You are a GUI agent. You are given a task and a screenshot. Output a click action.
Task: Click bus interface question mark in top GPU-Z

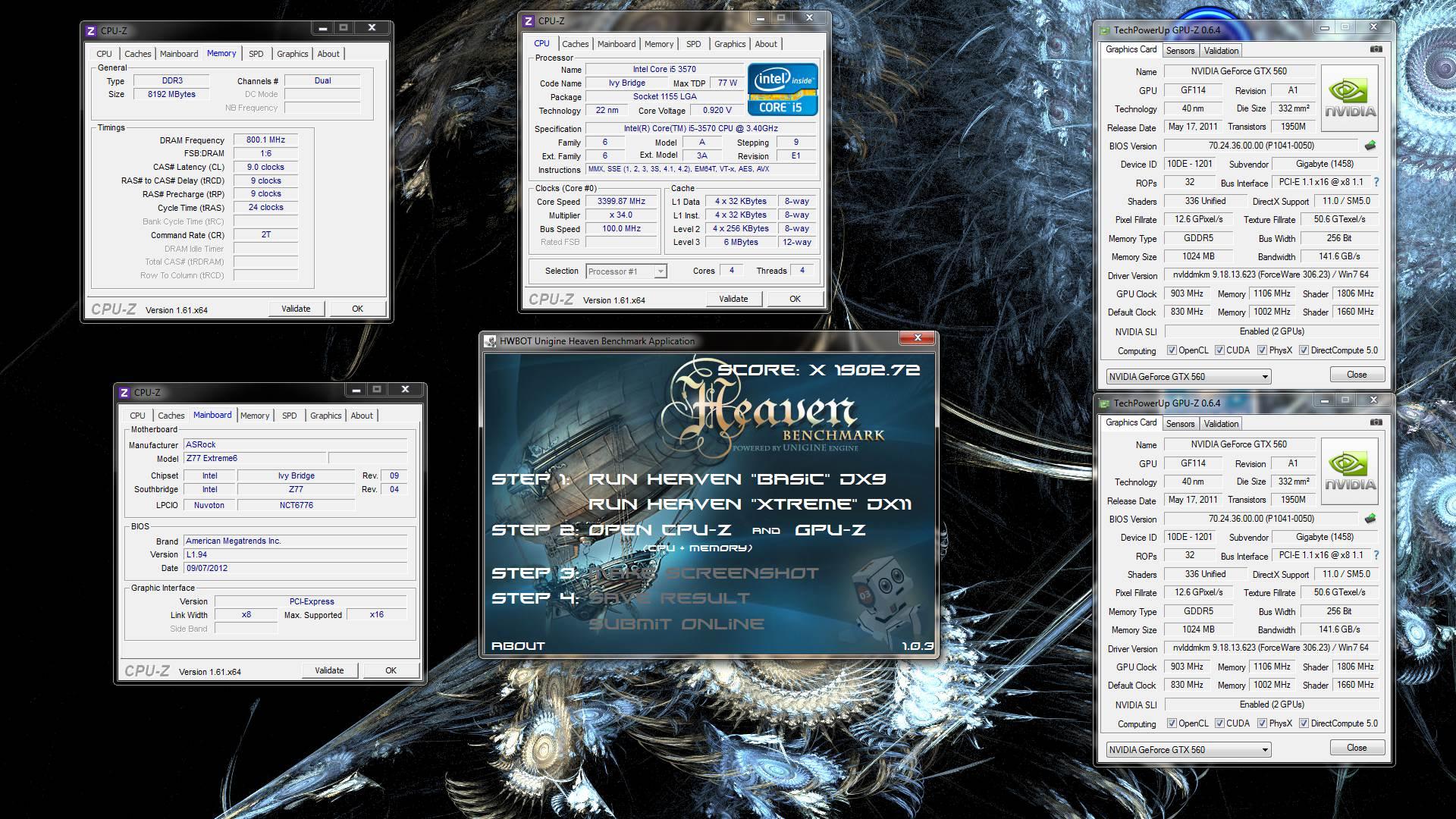[1376, 182]
